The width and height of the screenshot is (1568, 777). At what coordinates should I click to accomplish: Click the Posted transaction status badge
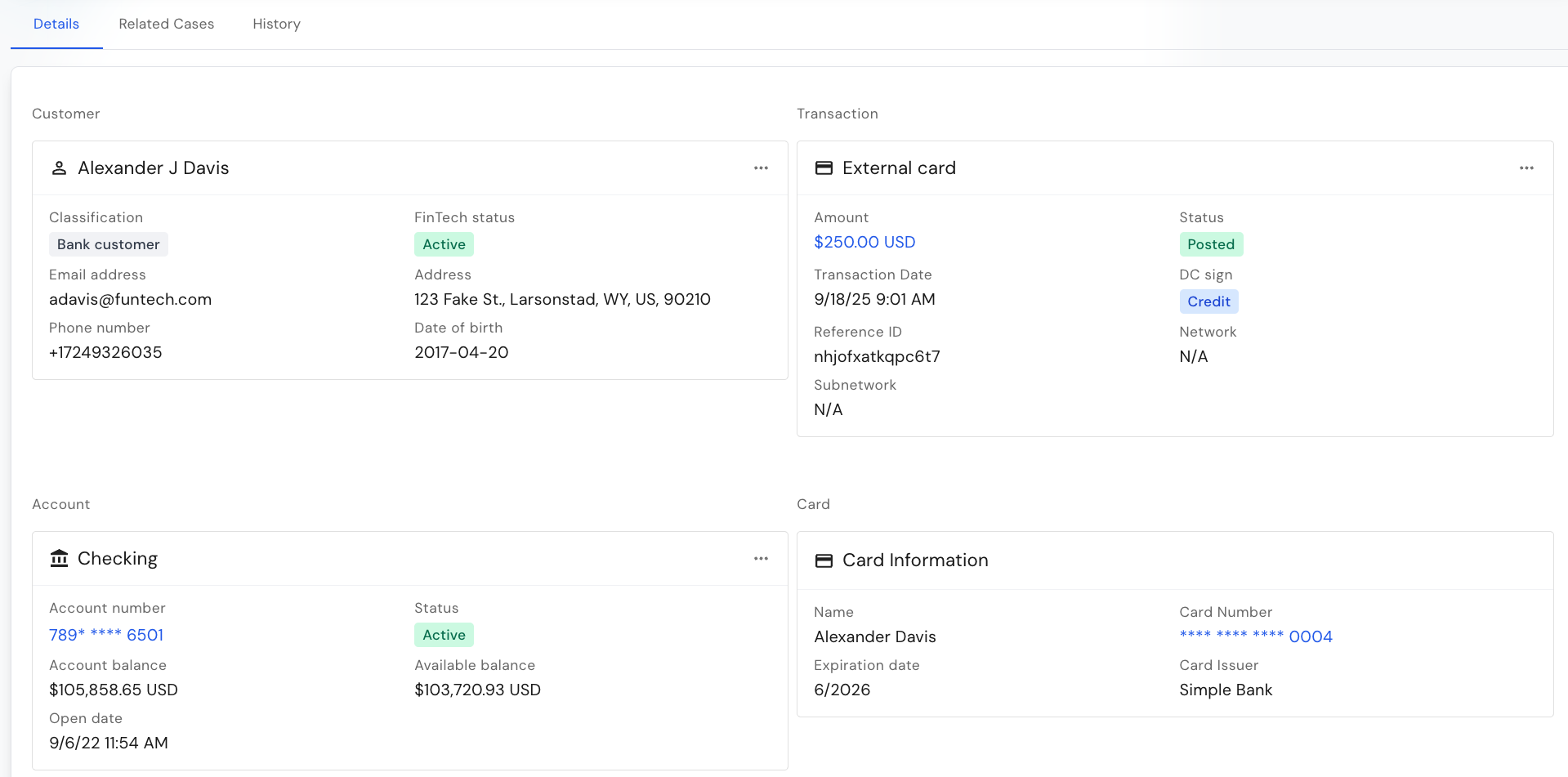1210,245
